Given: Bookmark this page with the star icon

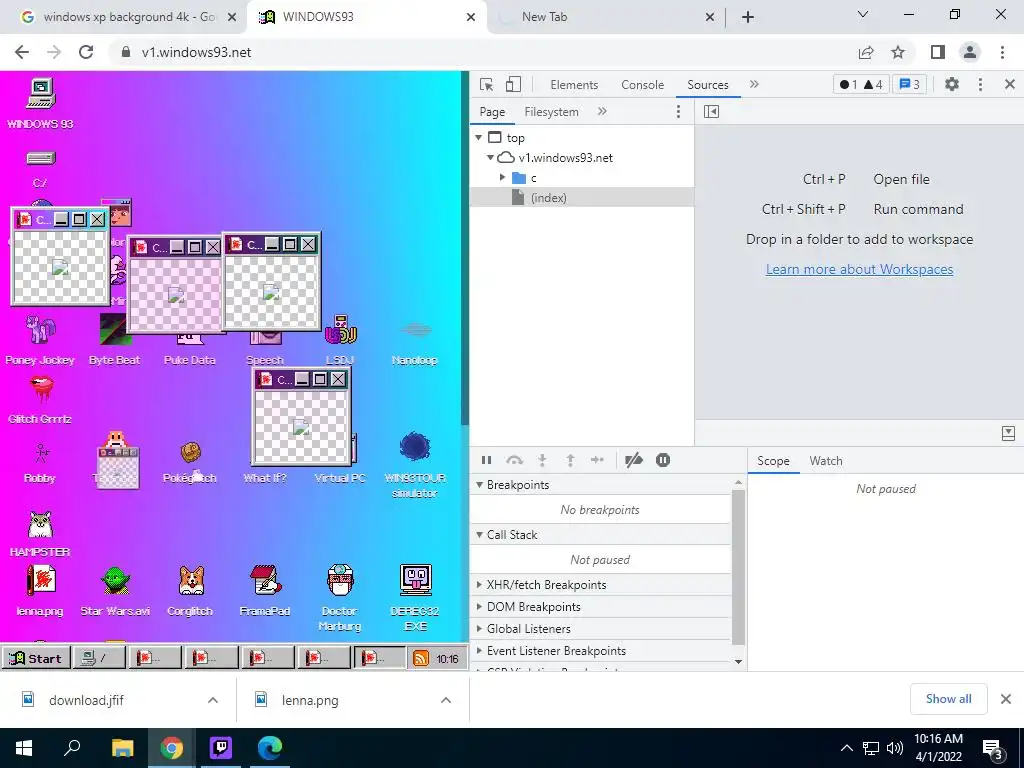Looking at the screenshot, I should 899,52.
